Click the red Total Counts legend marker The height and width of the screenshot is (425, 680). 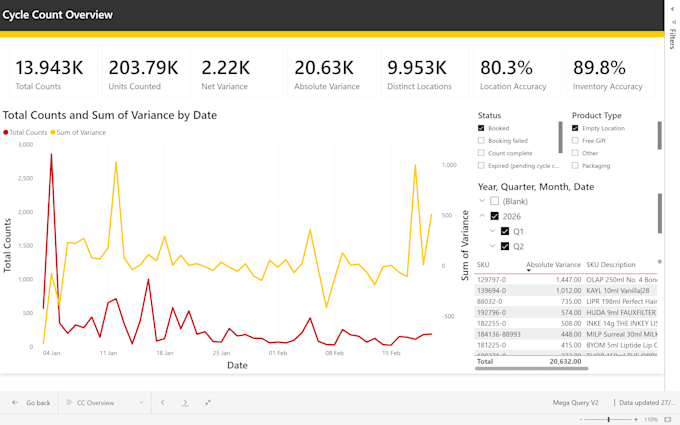point(6,132)
